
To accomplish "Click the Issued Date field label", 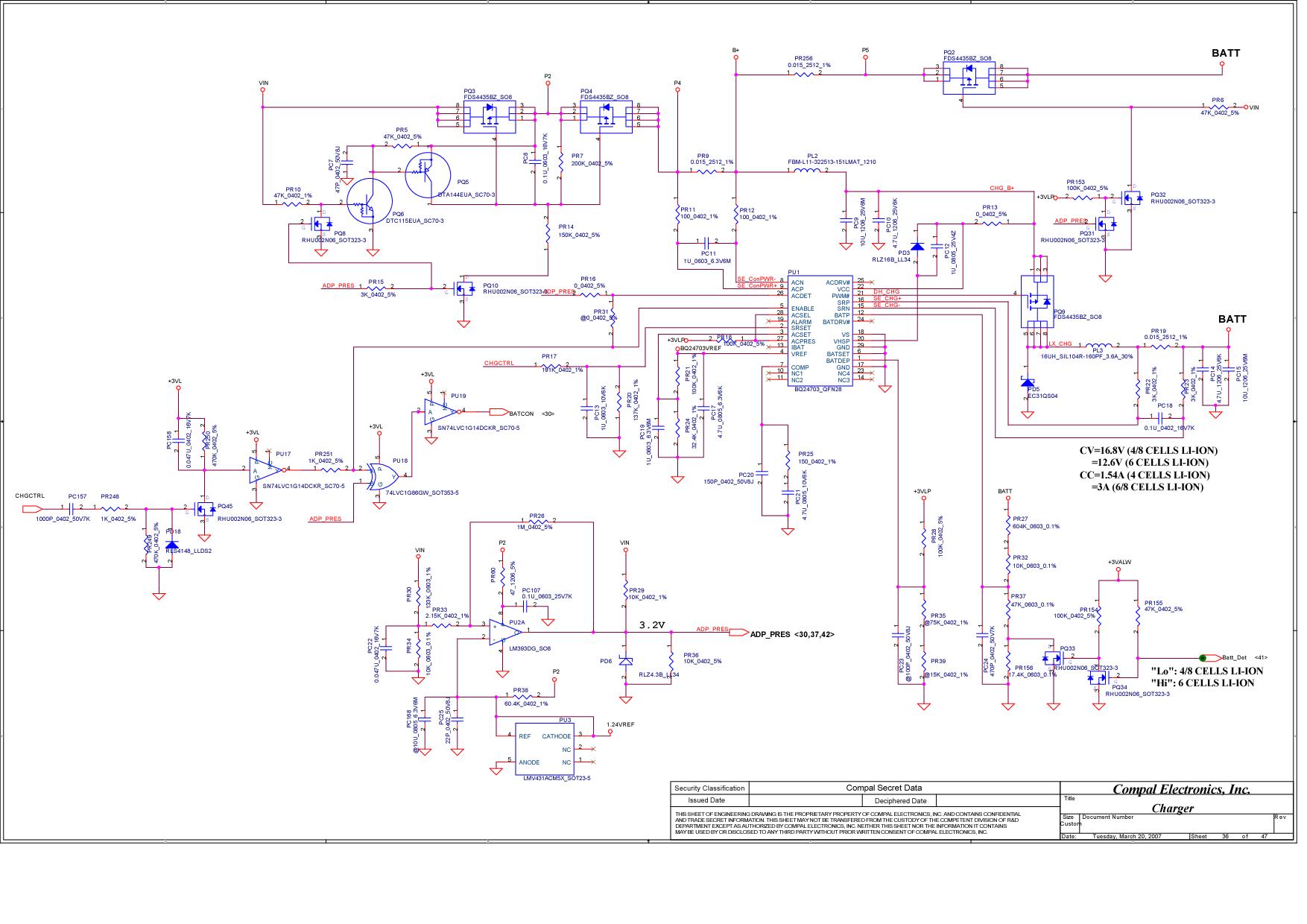I will click(706, 801).
